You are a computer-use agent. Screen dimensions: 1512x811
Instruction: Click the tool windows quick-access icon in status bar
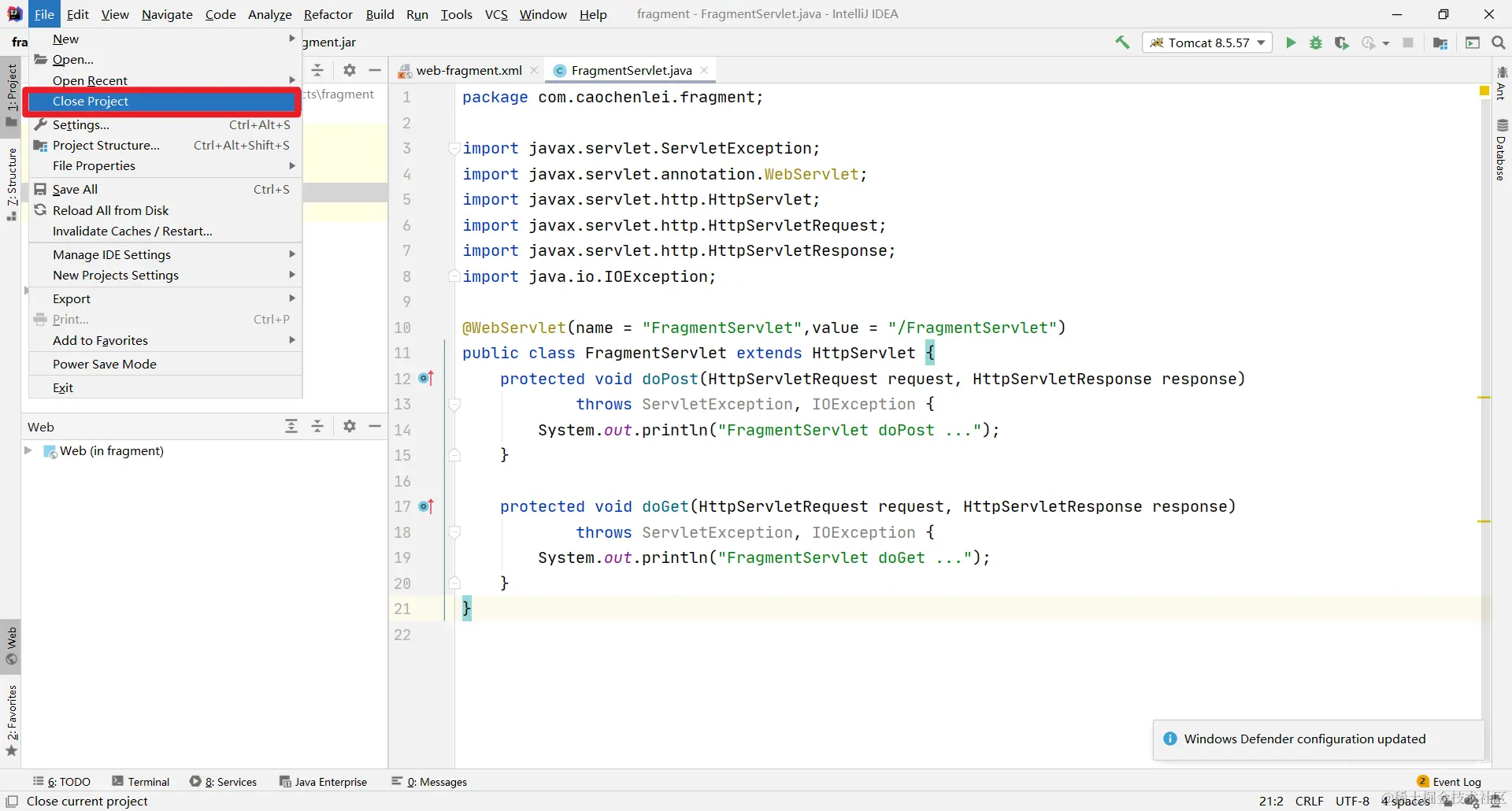click(x=12, y=801)
